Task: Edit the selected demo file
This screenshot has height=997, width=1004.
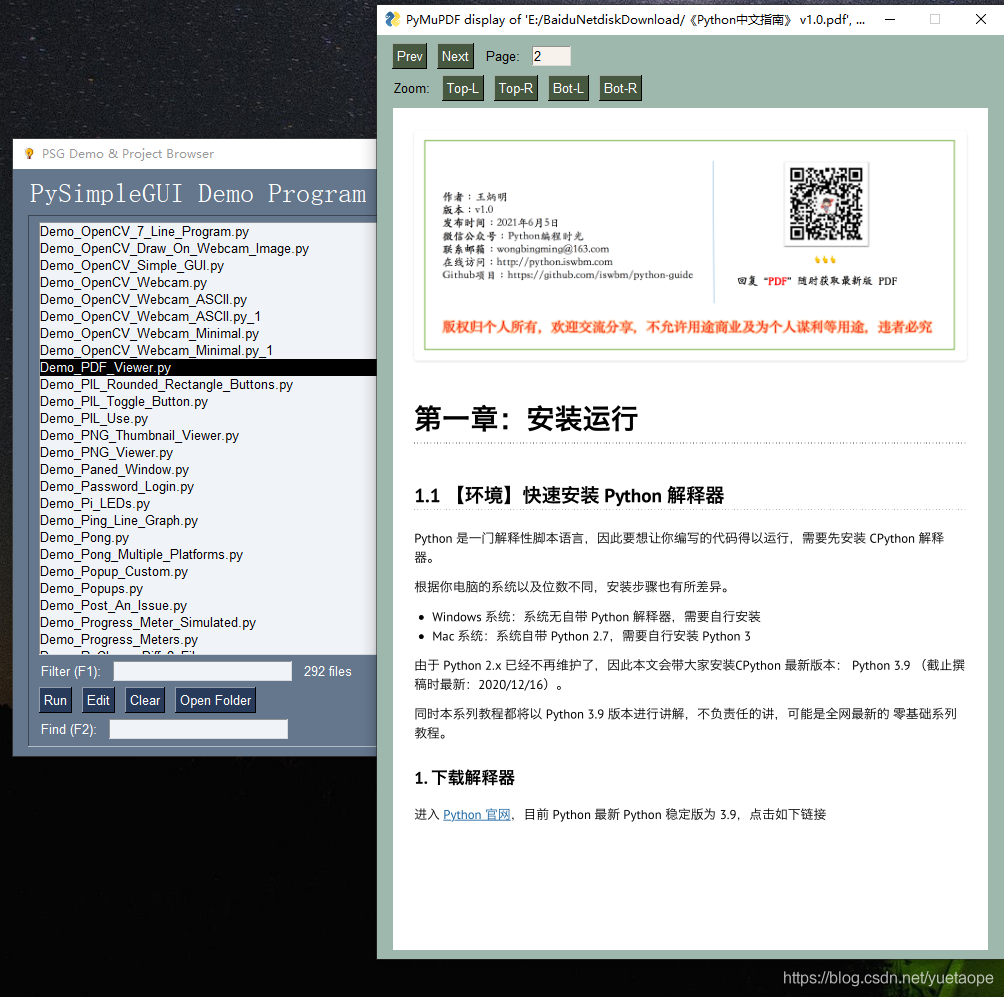Action: pos(98,701)
